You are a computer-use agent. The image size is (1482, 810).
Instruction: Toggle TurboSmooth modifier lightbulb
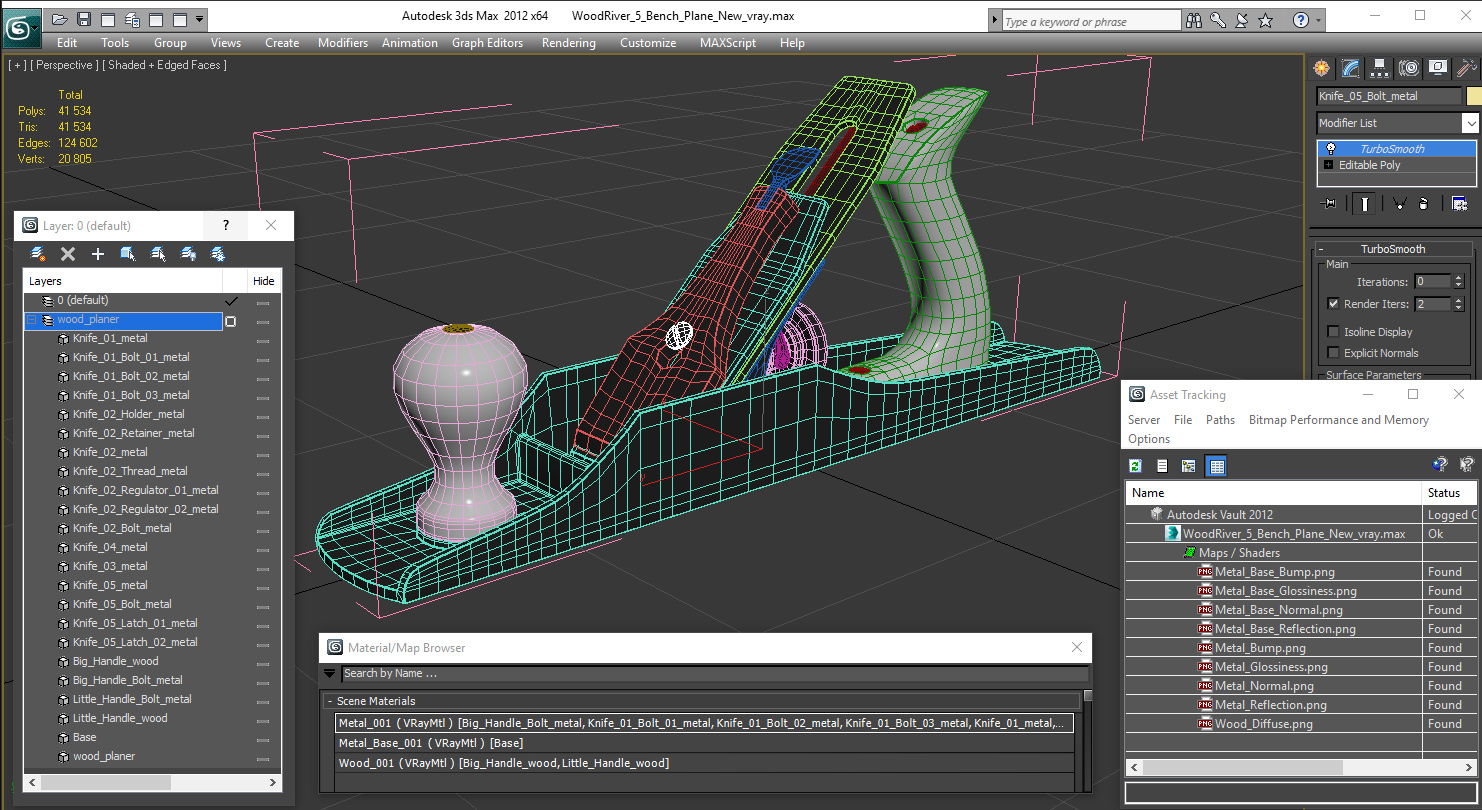1330,148
